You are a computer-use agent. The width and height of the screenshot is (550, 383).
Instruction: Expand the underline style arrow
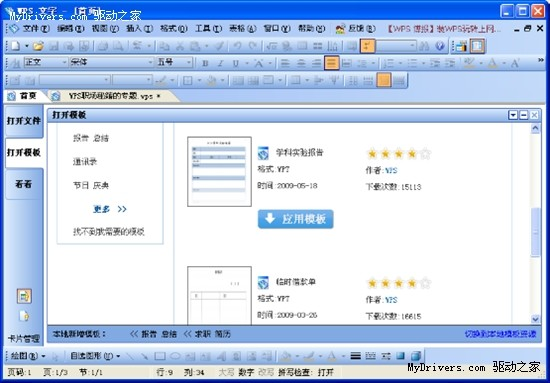(247, 63)
